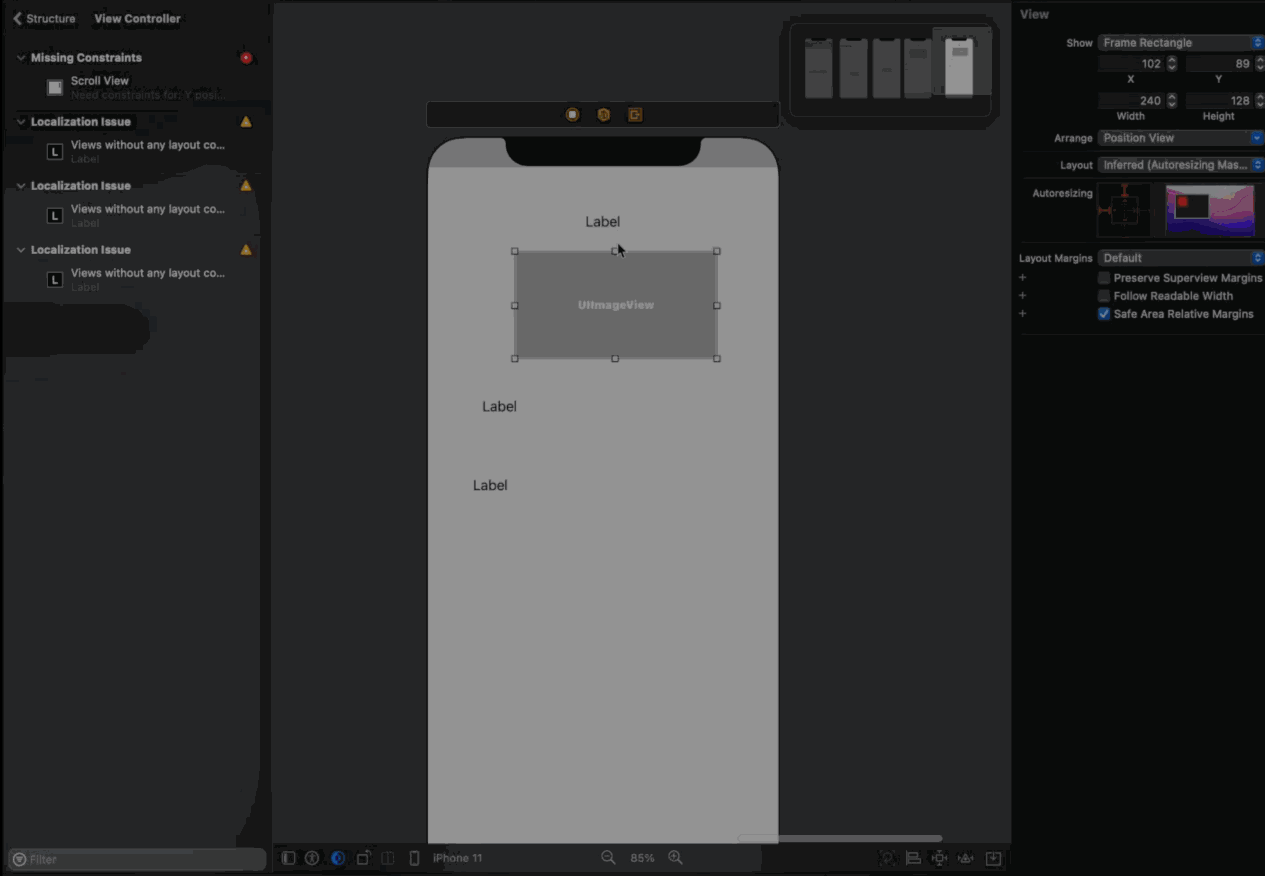Focus the outline Filter field

(138, 859)
